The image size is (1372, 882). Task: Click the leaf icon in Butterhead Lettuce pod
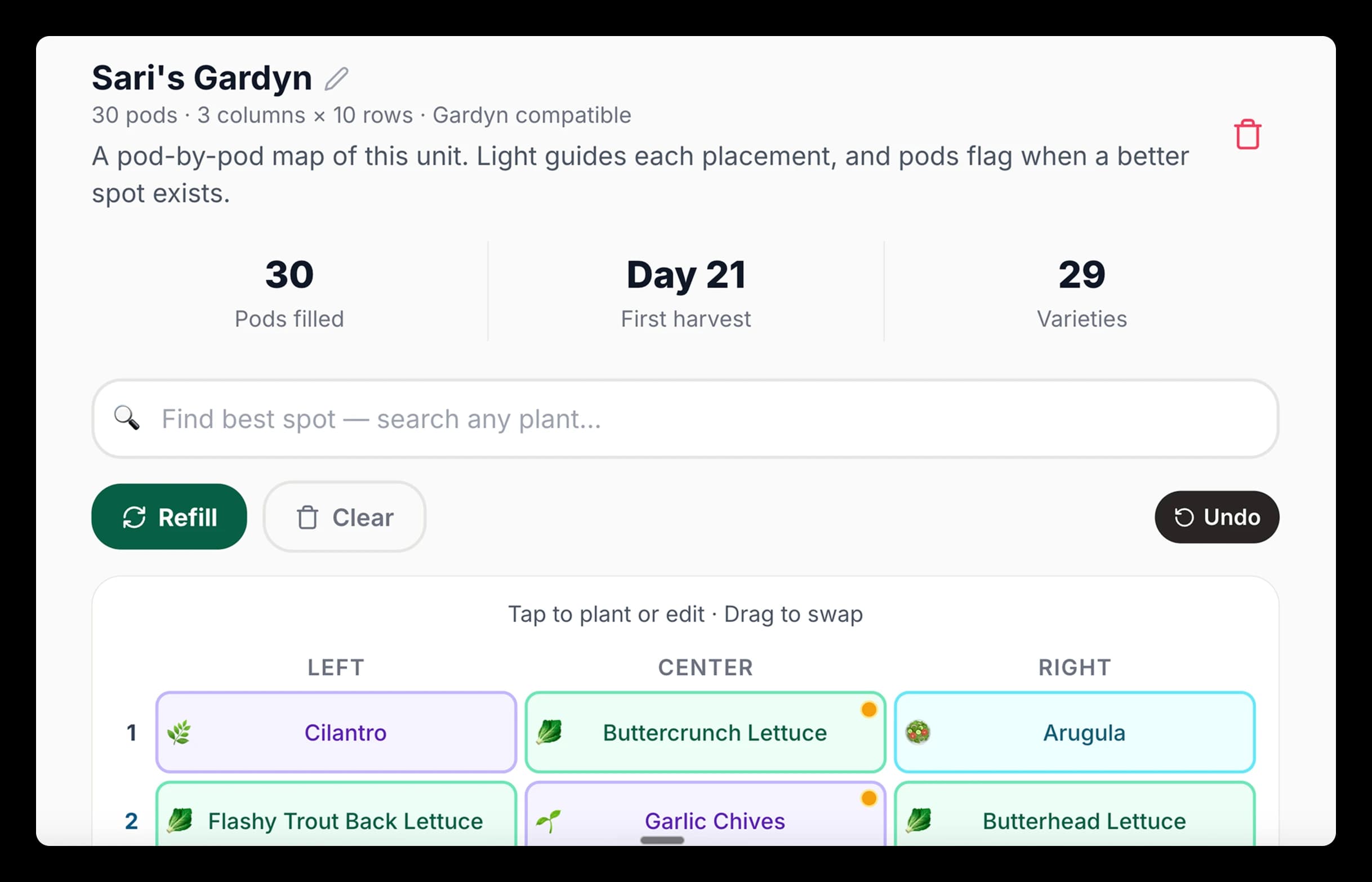pos(918,821)
